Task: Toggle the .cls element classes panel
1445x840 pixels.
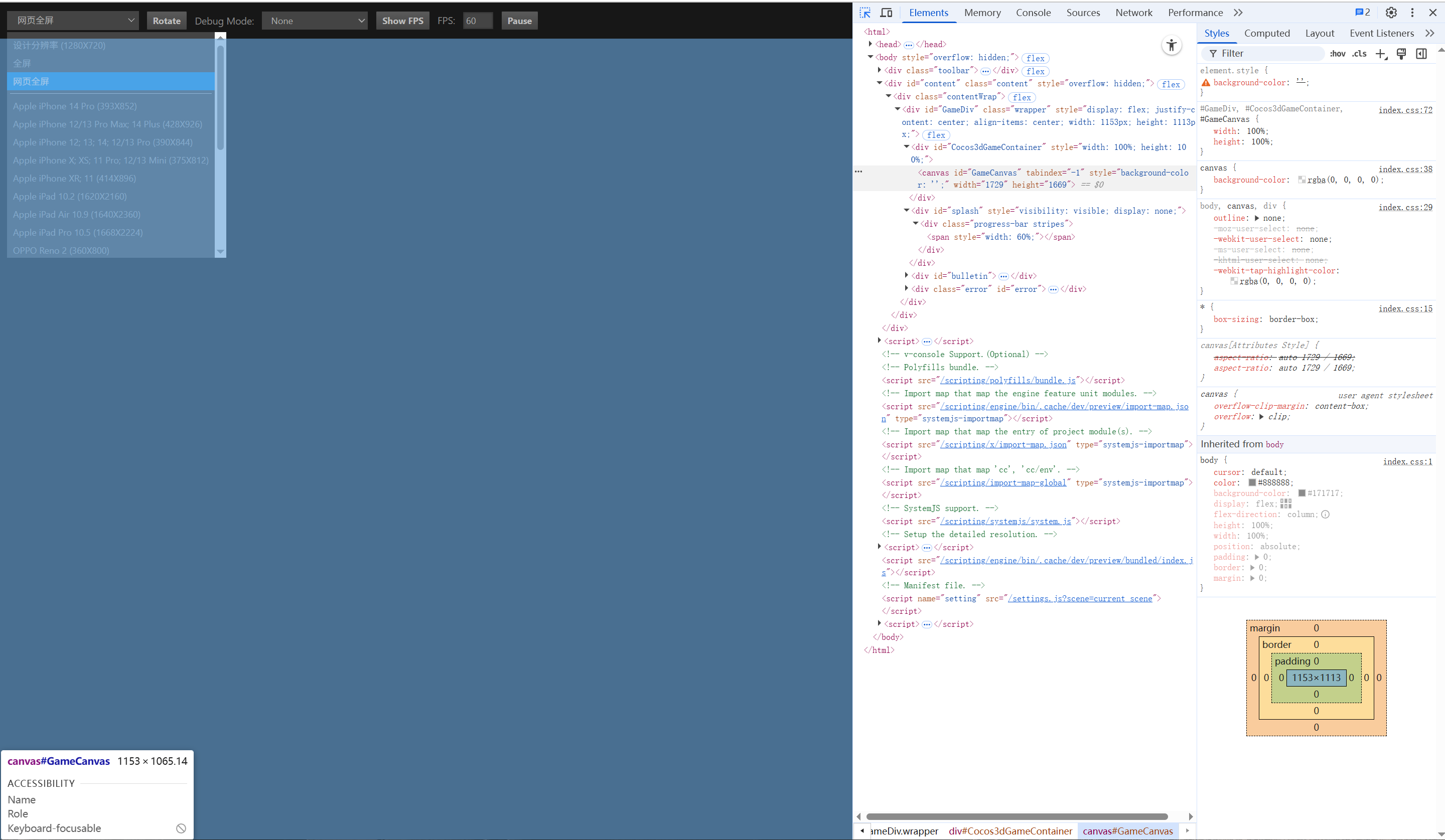Action: [x=1359, y=53]
